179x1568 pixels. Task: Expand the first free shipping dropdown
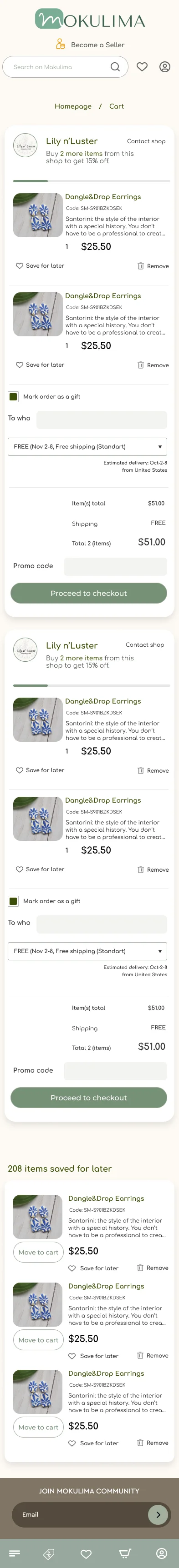(x=87, y=446)
